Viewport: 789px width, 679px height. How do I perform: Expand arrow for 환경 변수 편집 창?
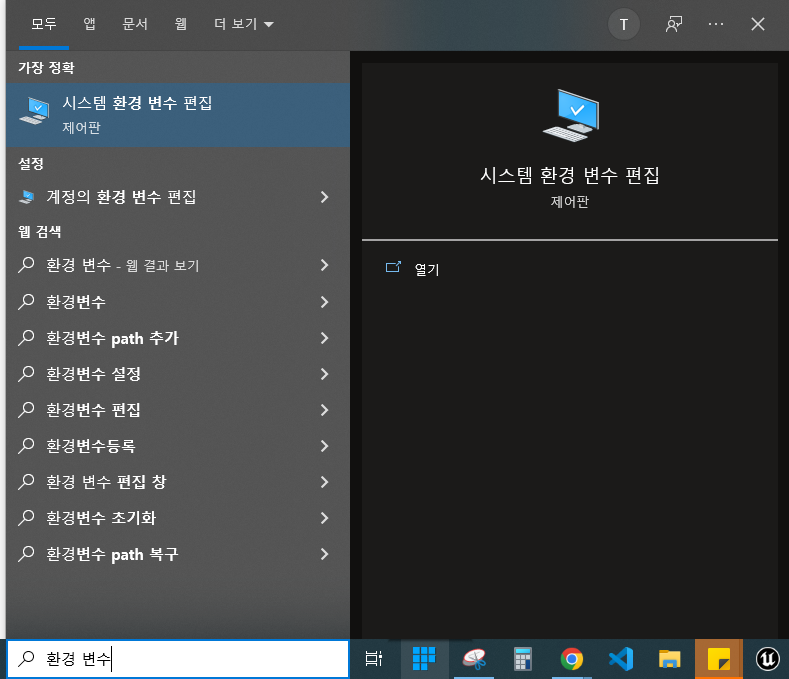point(325,482)
